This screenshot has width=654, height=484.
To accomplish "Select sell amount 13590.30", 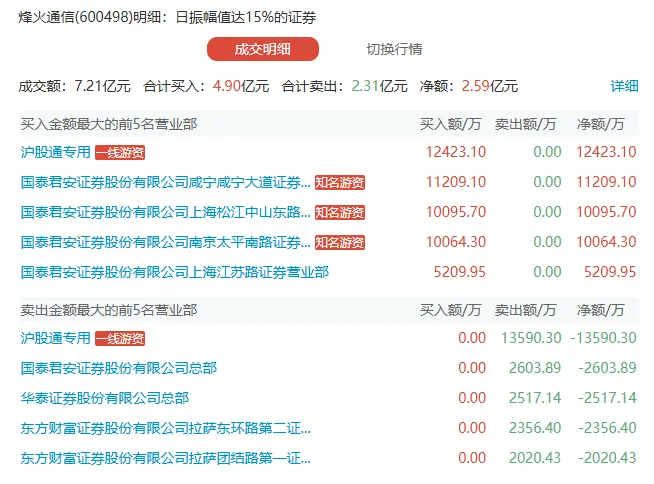I will [x=531, y=338].
